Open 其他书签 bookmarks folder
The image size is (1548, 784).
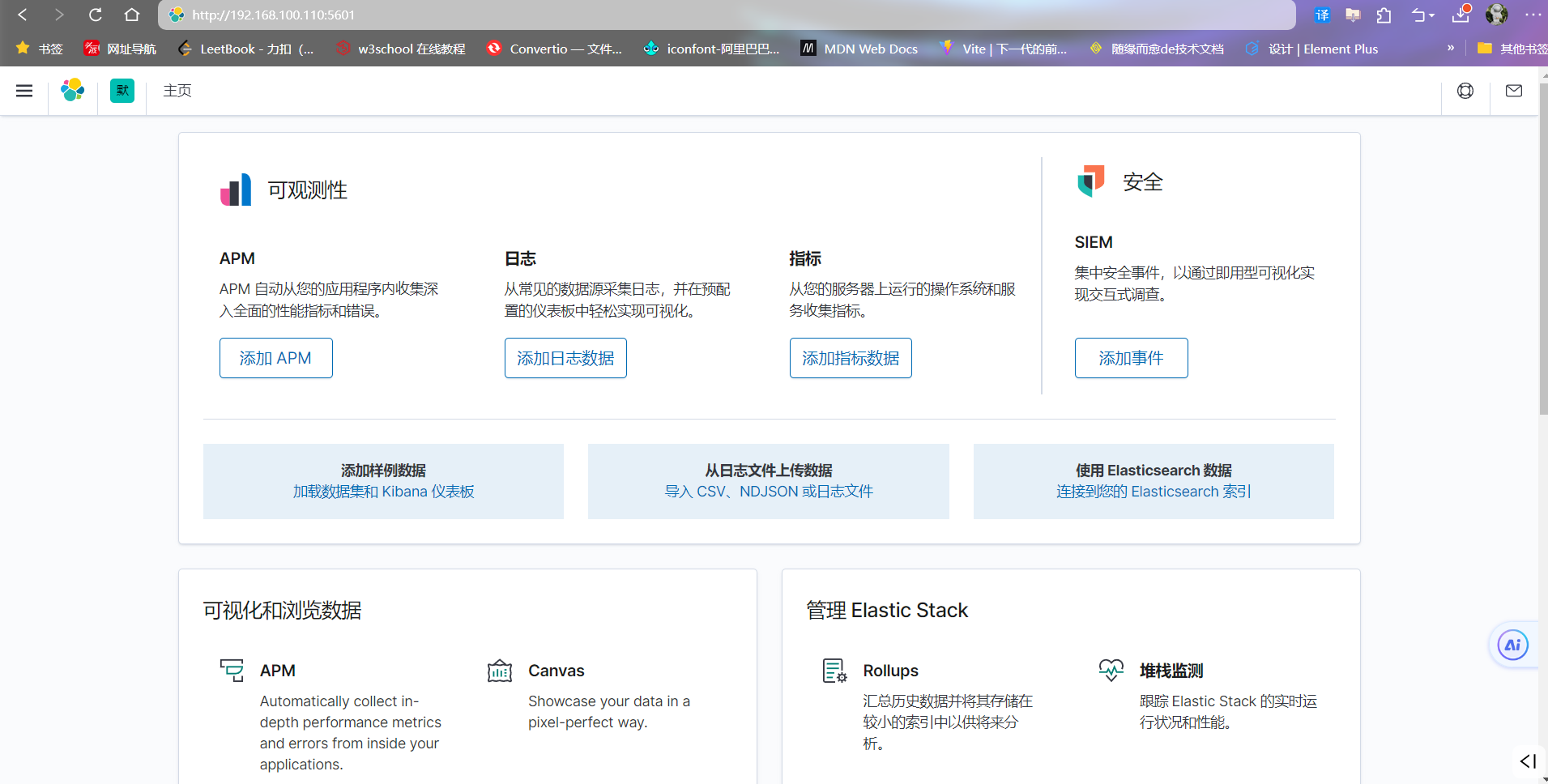point(1512,49)
